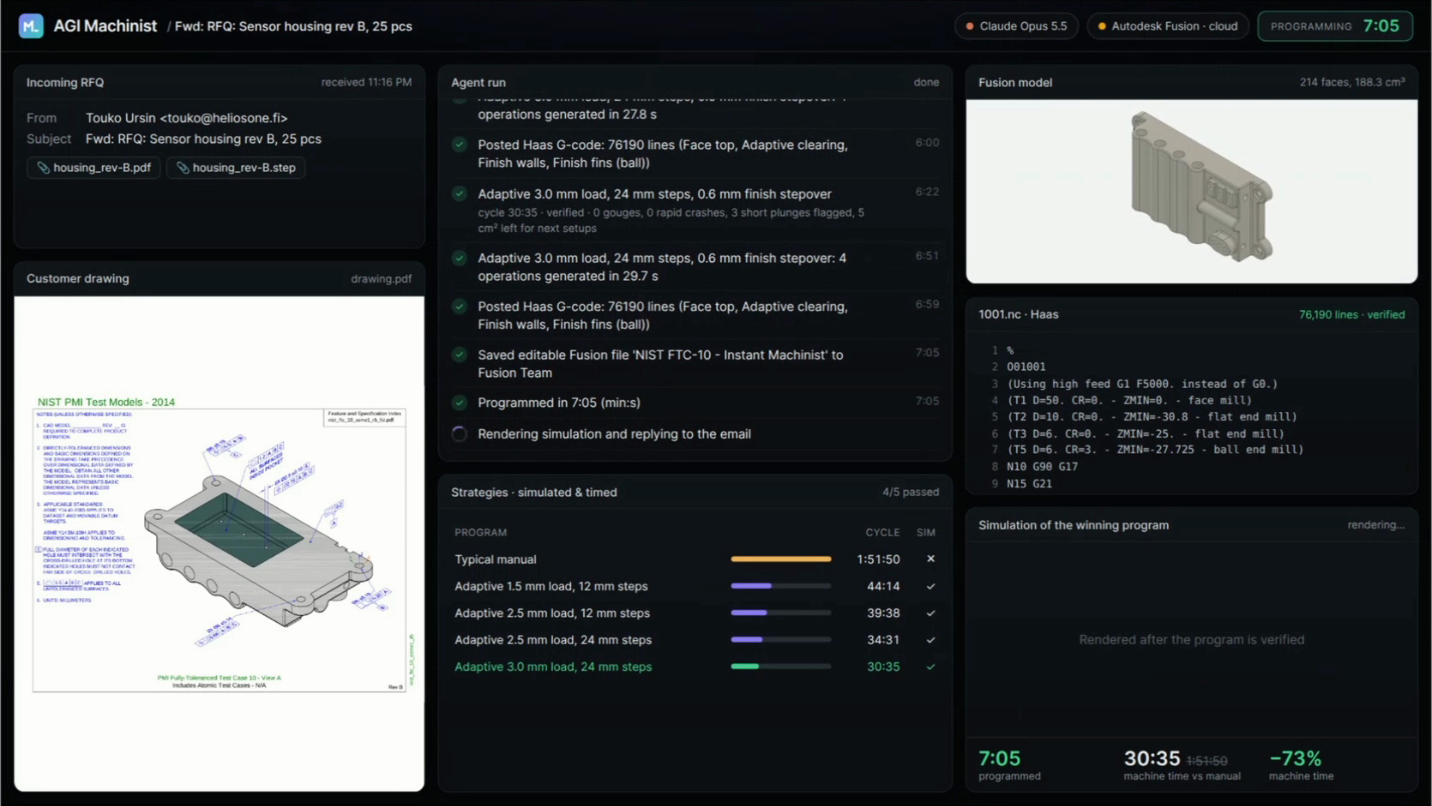
Task: Select 'Adaptive 2.5 mm load, 24 mm steps'
Action: pos(695,640)
